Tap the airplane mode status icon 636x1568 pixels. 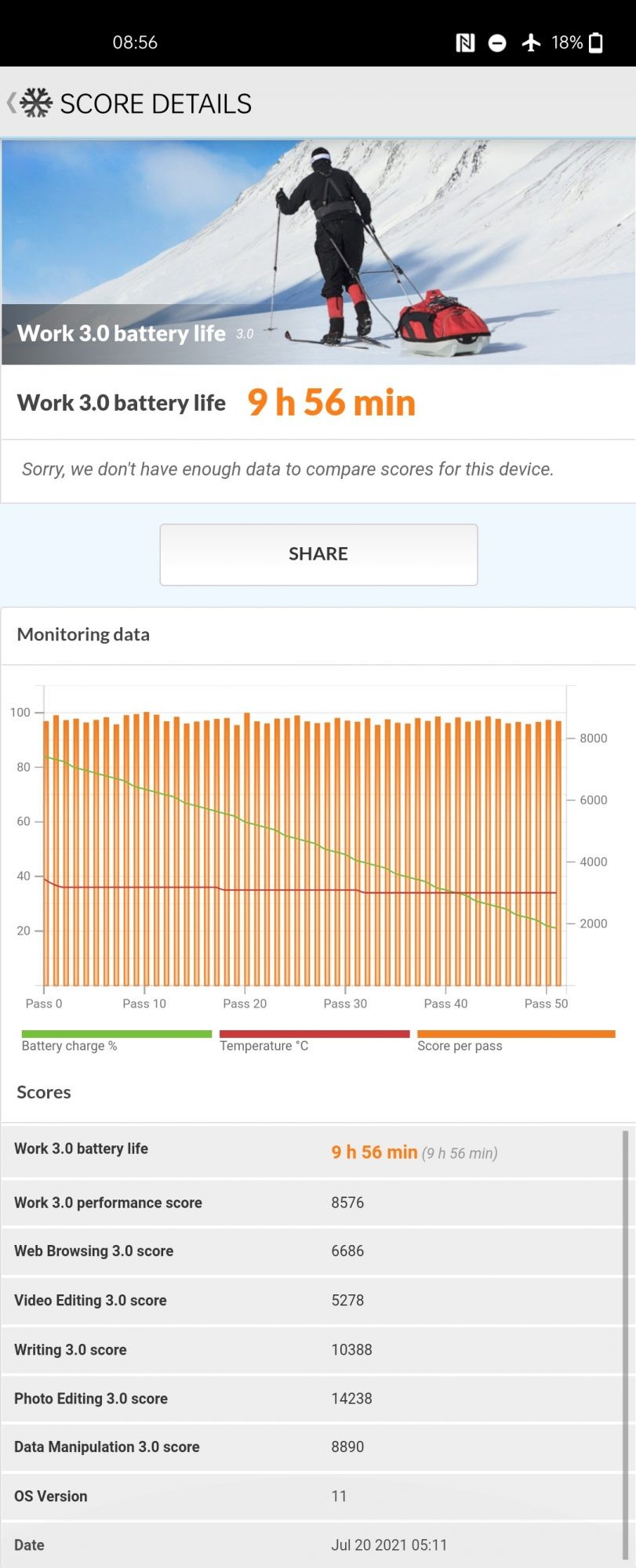click(x=531, y=42)
